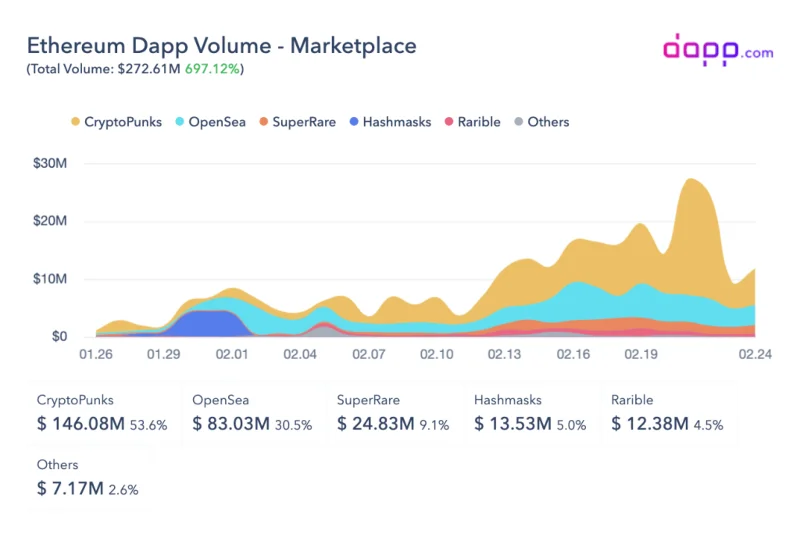
Task: Click the 02.19 date axis label
Action: 641,354
